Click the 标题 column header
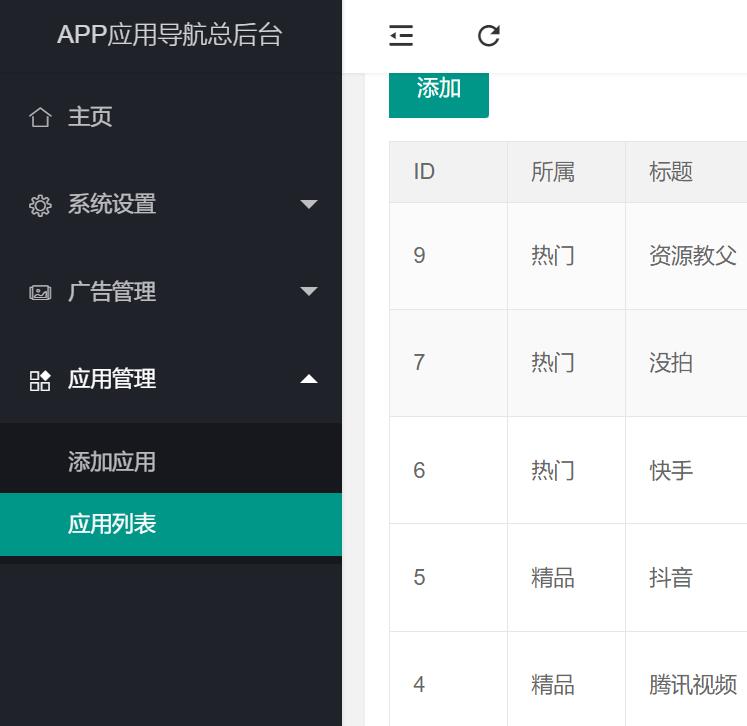The image size is (747, 726). (671, 172)
